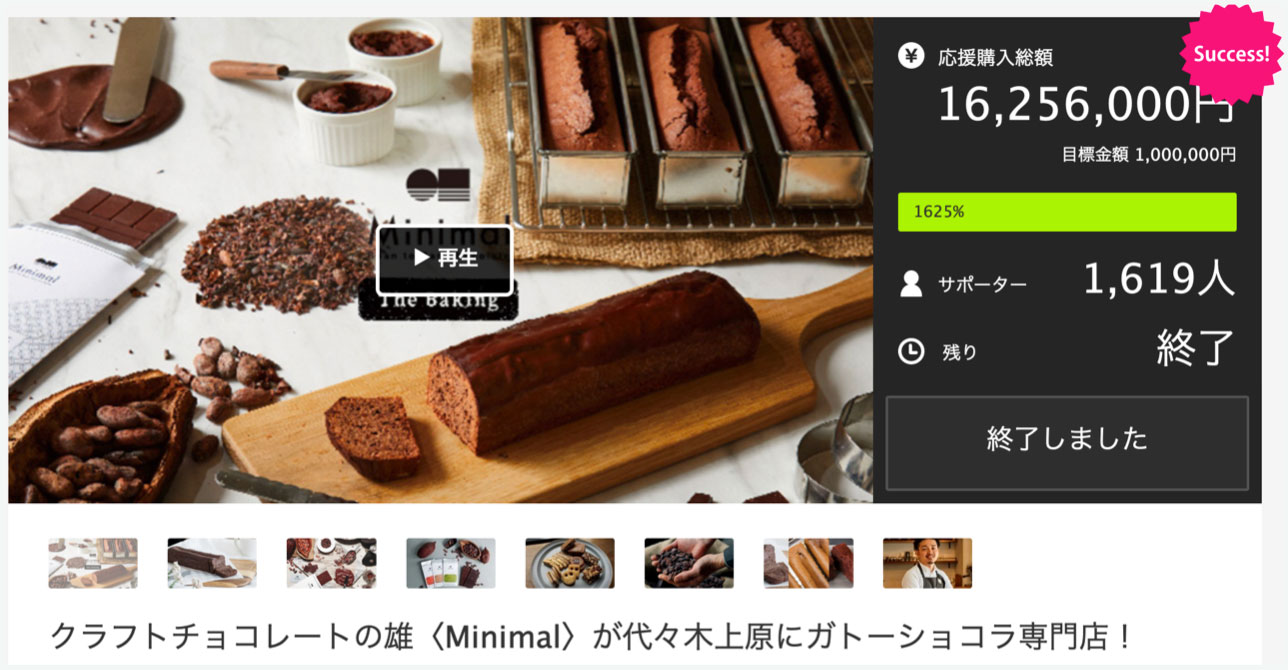
Task: Click the project title mentioning 〈Minimal〉
Action: pyautogui.click(x=592, y=635)
